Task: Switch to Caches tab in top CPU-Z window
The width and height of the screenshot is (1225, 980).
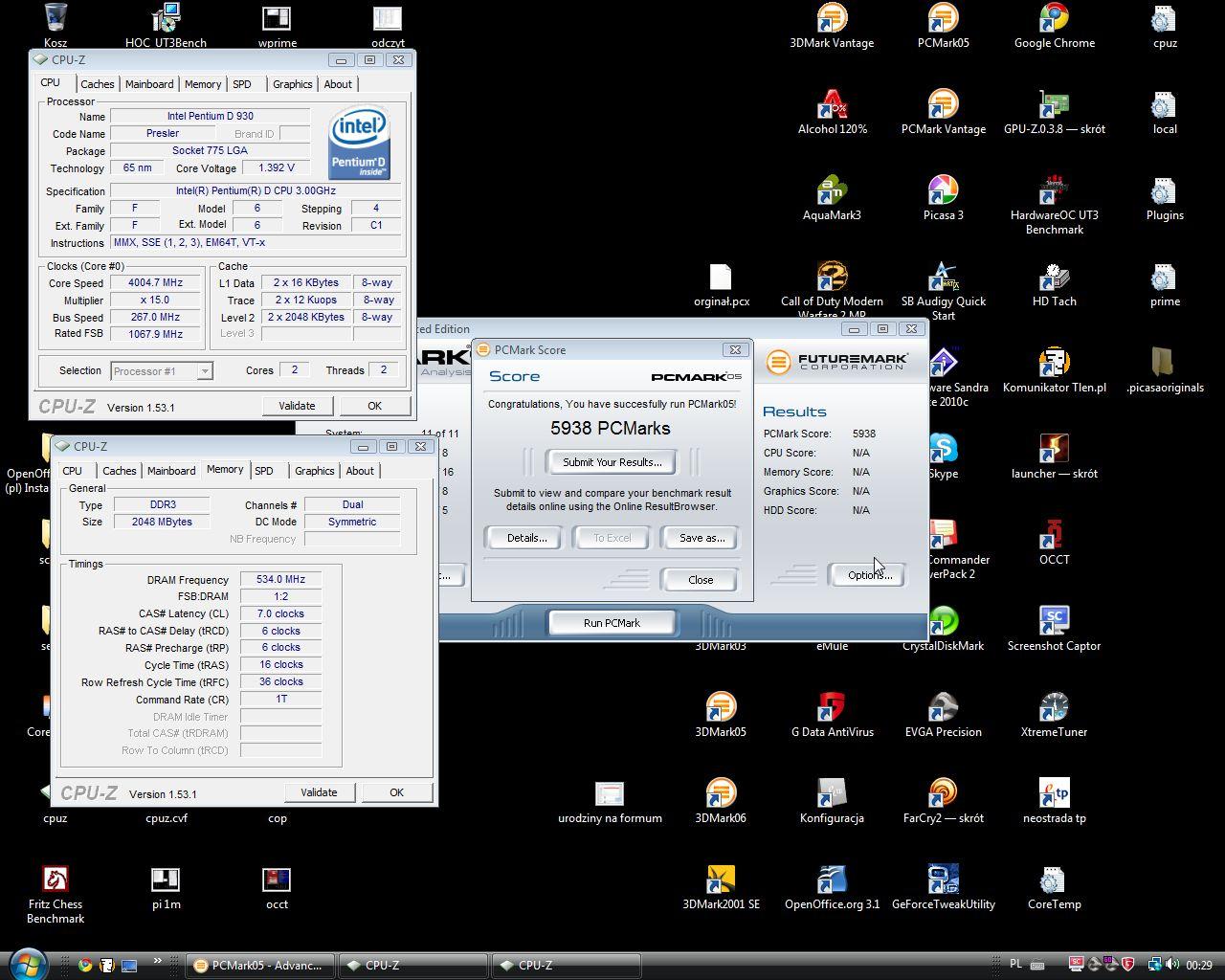Action: click(x=97, y=84)
